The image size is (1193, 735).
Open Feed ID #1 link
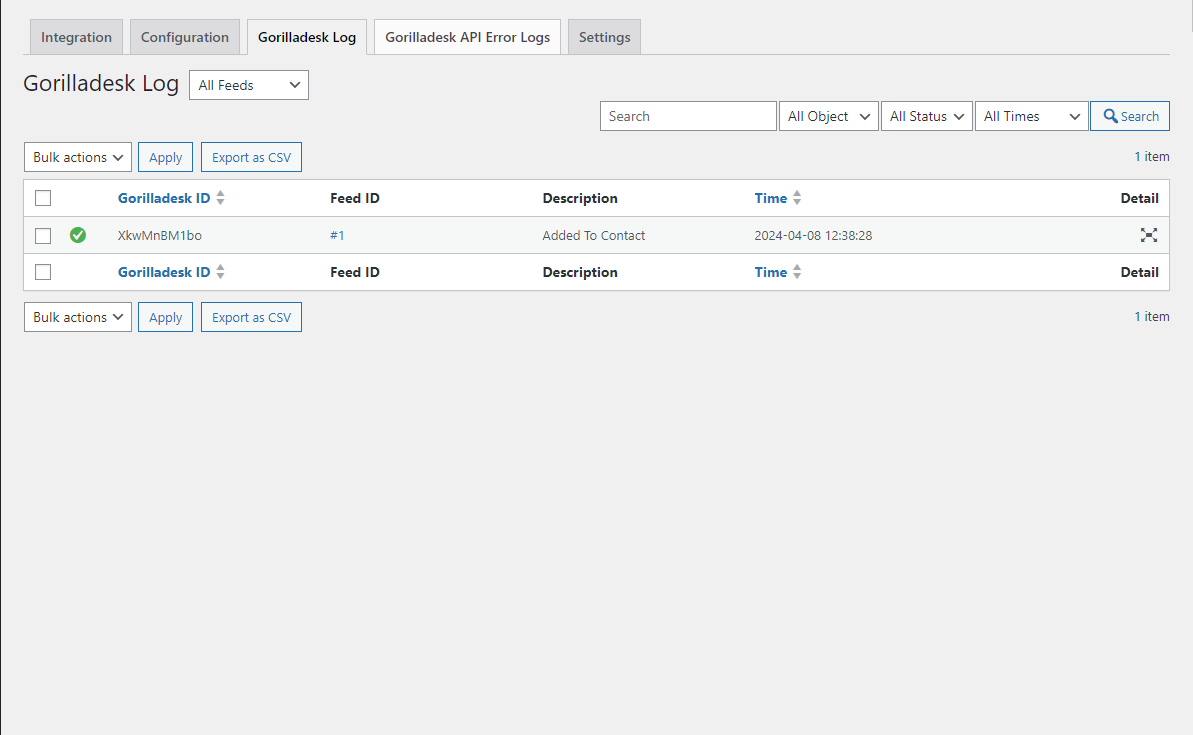[x=337, y=236]
